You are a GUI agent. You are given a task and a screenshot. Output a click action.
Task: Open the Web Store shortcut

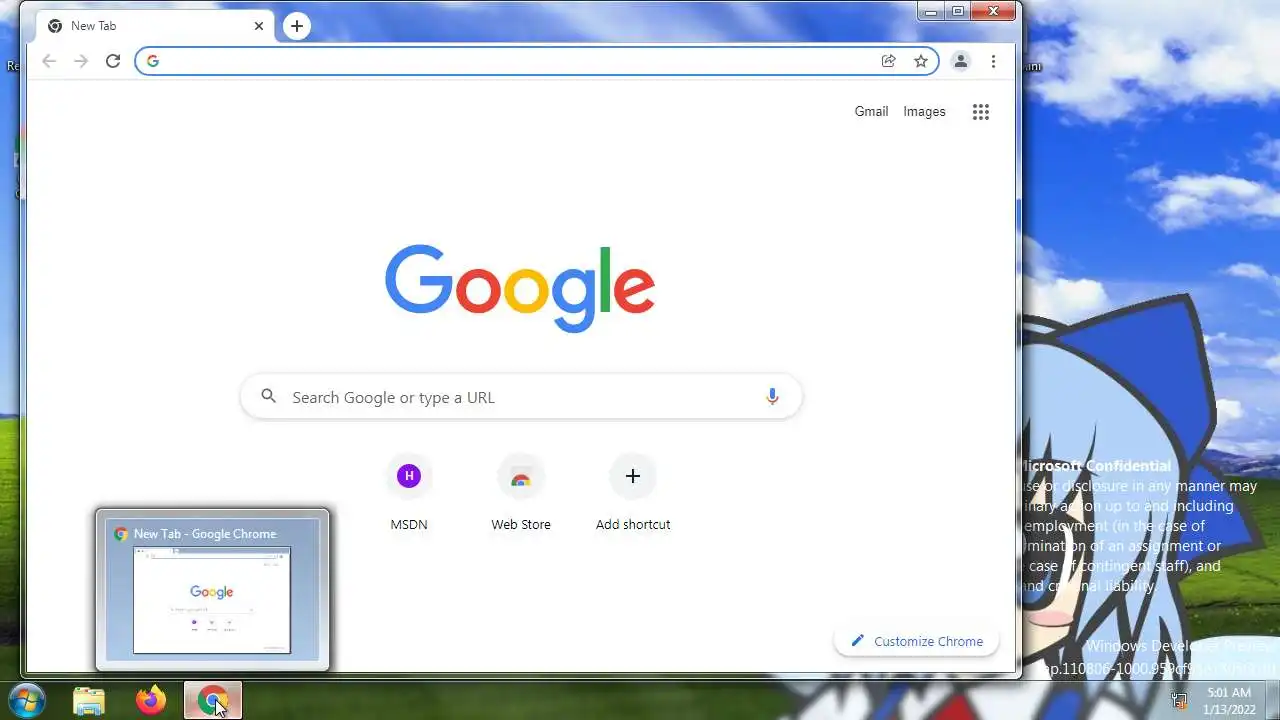[x=521, y=492]
